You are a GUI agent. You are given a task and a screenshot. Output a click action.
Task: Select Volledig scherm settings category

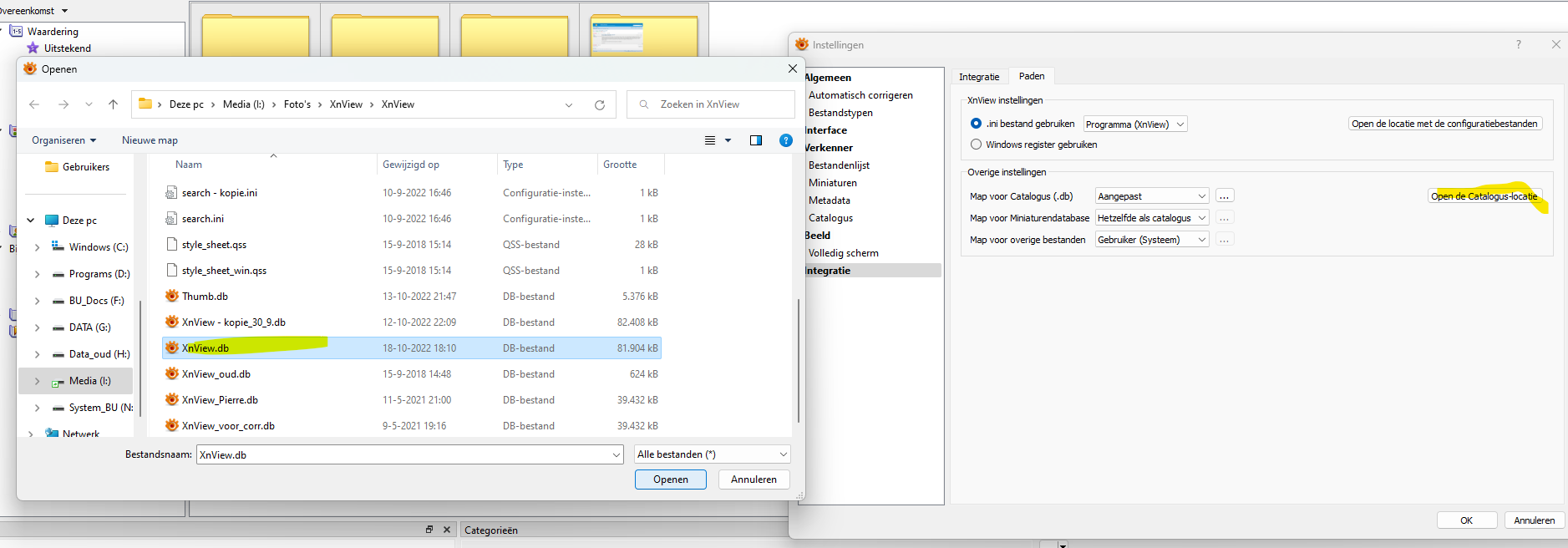click(843, 253)
